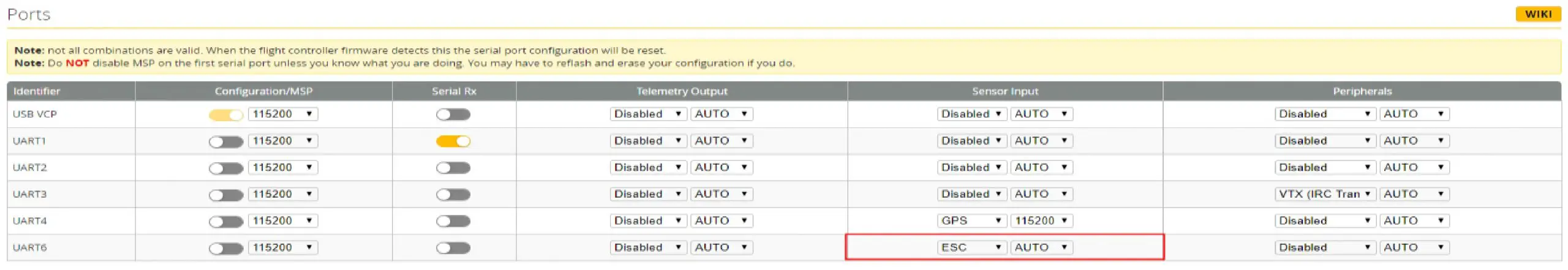Disable Serial Rx on UART1
Viewport: 1568px width, 270px height.
453,141
